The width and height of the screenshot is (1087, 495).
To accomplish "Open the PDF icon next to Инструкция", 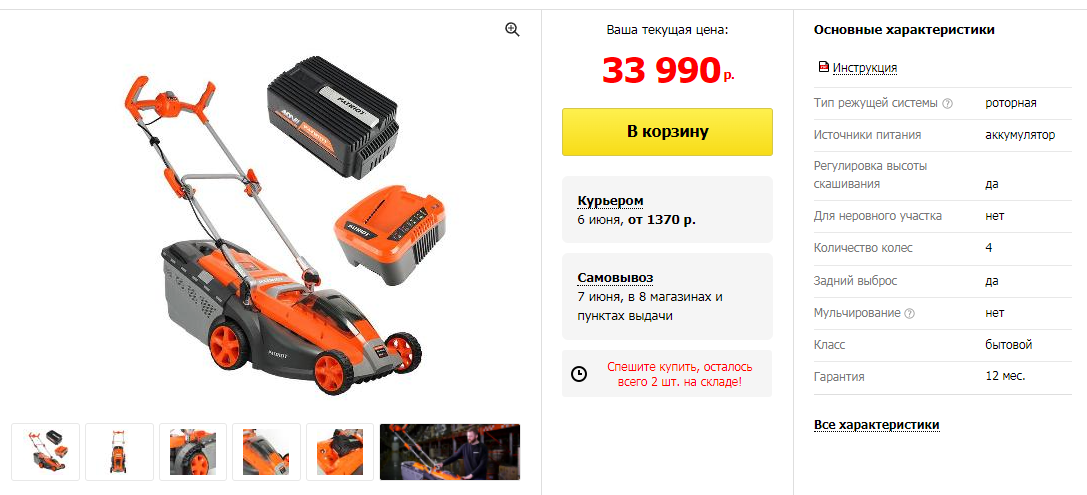I will (824, 67).
